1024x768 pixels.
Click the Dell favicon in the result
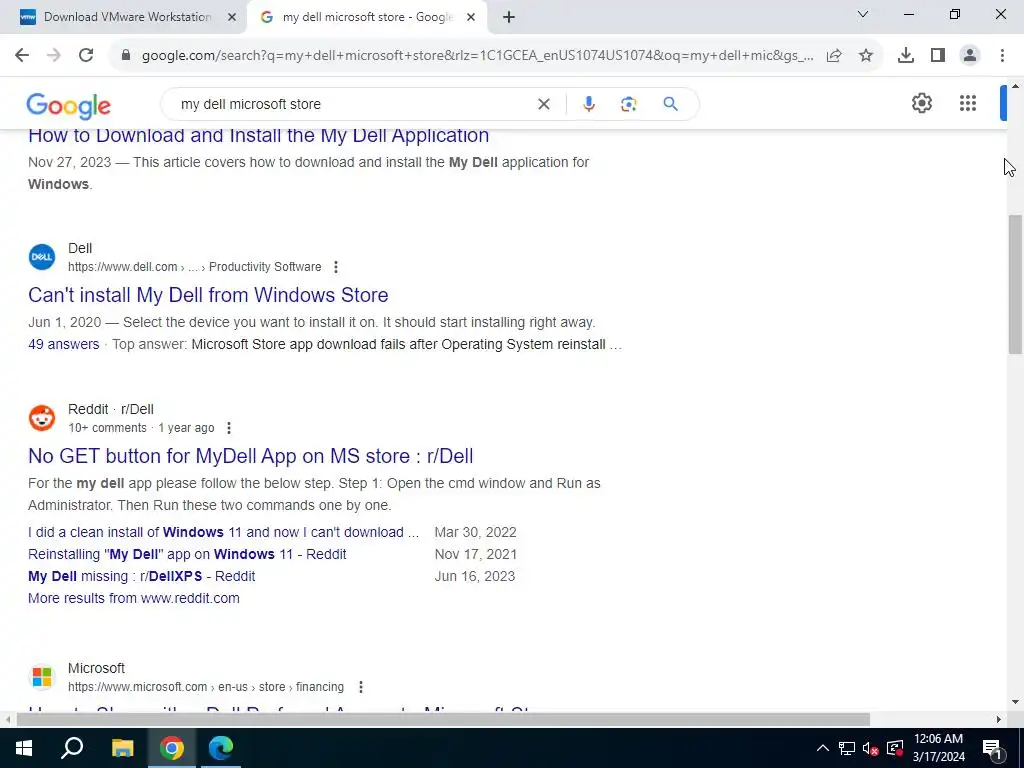pyautogui.click(x=42, y=257)
